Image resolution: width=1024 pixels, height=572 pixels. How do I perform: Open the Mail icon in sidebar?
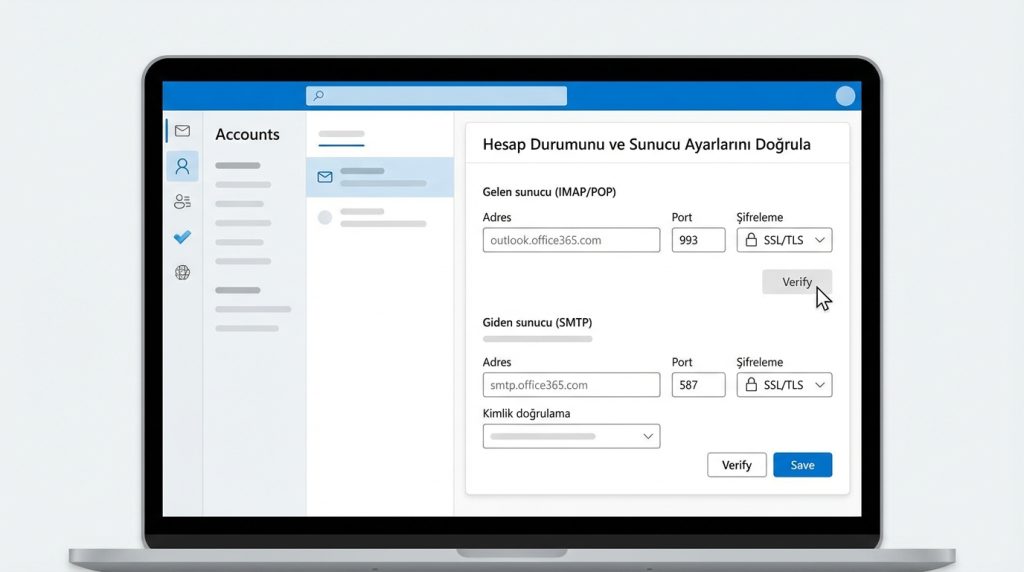click(182, 131)
